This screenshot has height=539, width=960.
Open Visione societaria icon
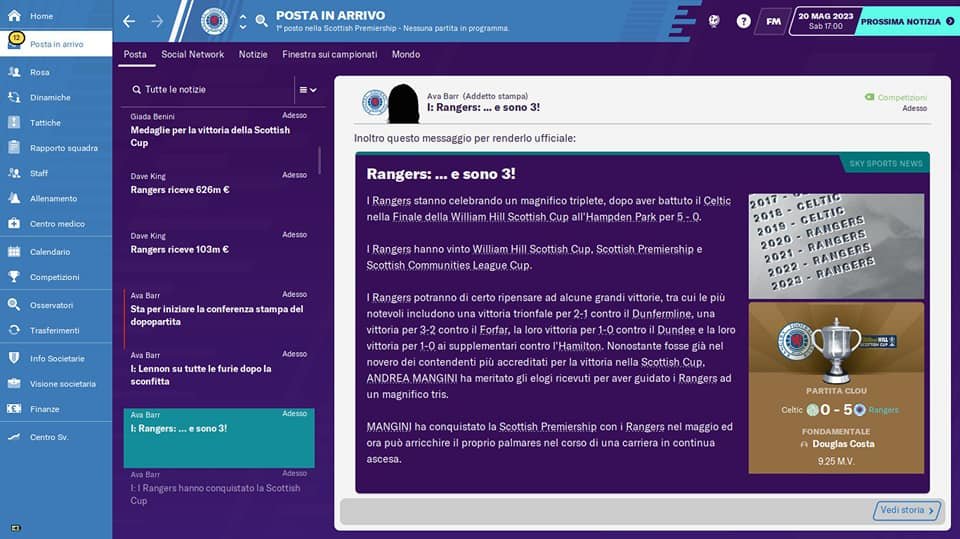[14, 383]
